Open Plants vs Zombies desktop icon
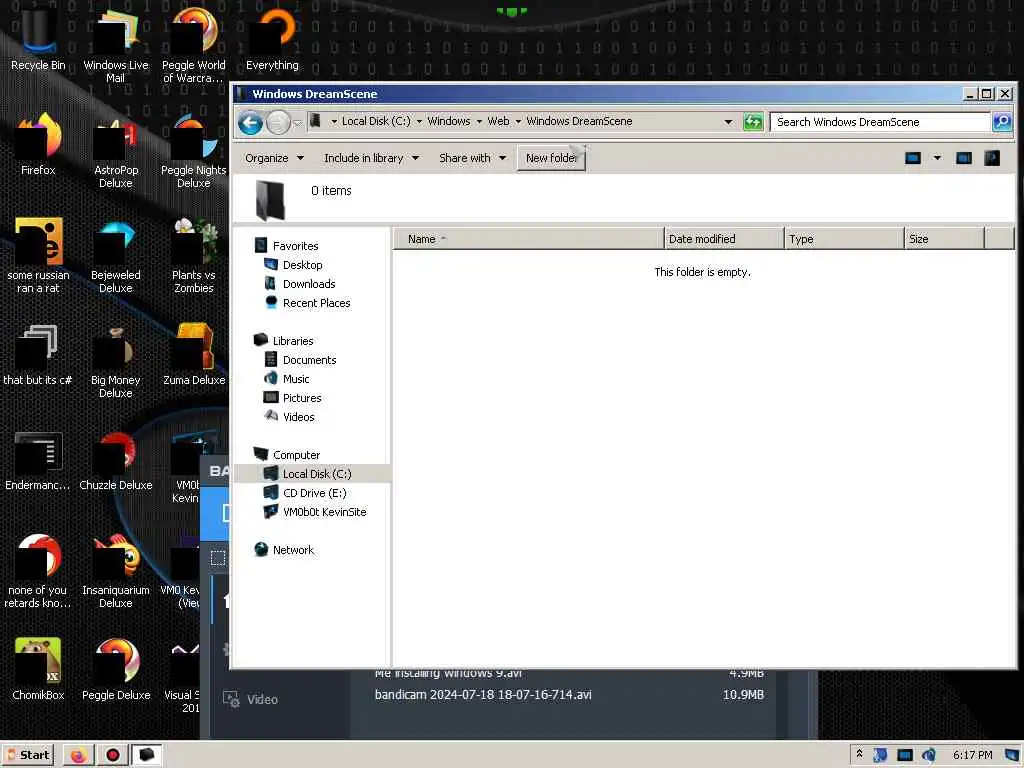This screenshot has height=768, width=1024. point(193,255)
